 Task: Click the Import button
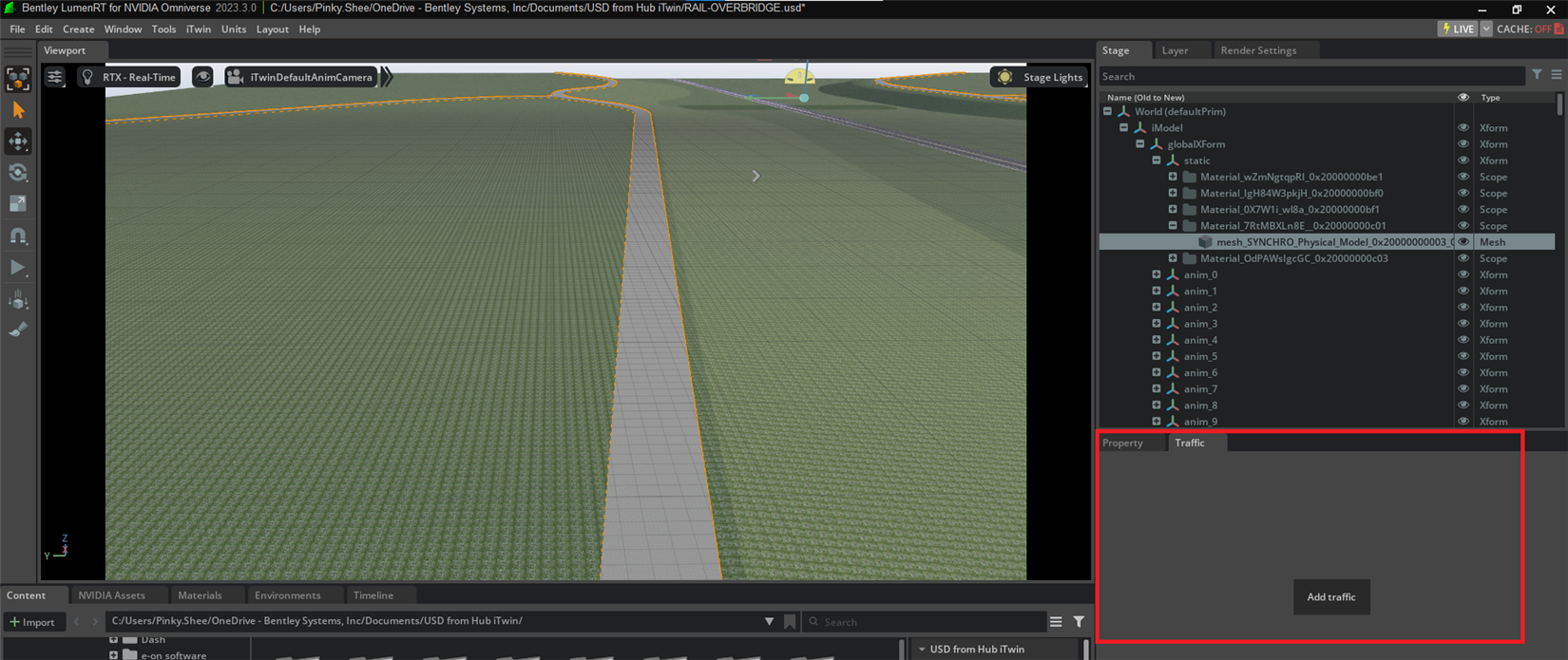[32, 622]
